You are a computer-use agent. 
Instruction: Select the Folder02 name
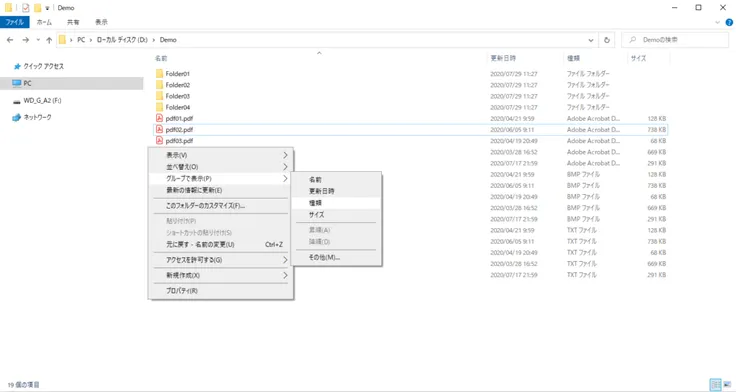(178, 85)
